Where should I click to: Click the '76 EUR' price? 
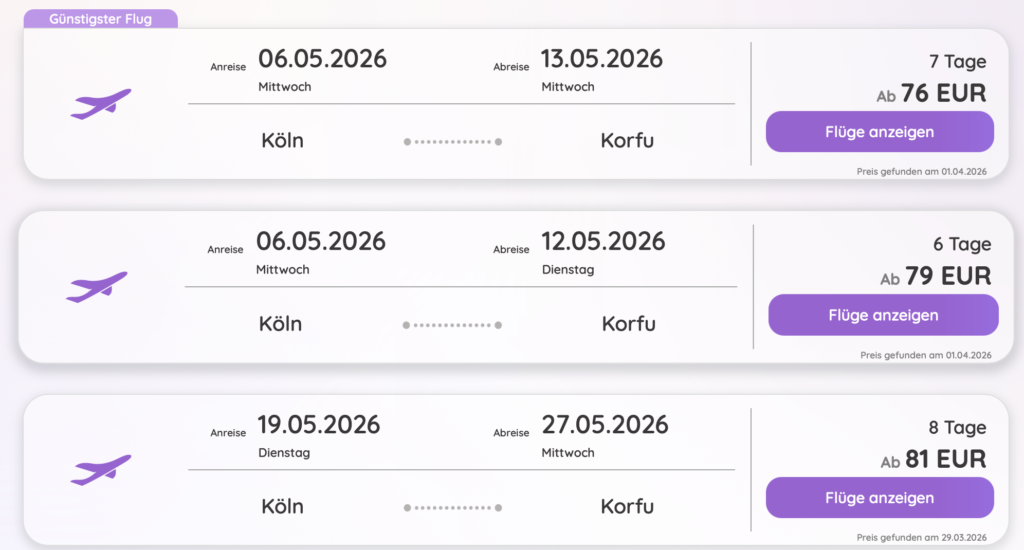coord(942,94)
